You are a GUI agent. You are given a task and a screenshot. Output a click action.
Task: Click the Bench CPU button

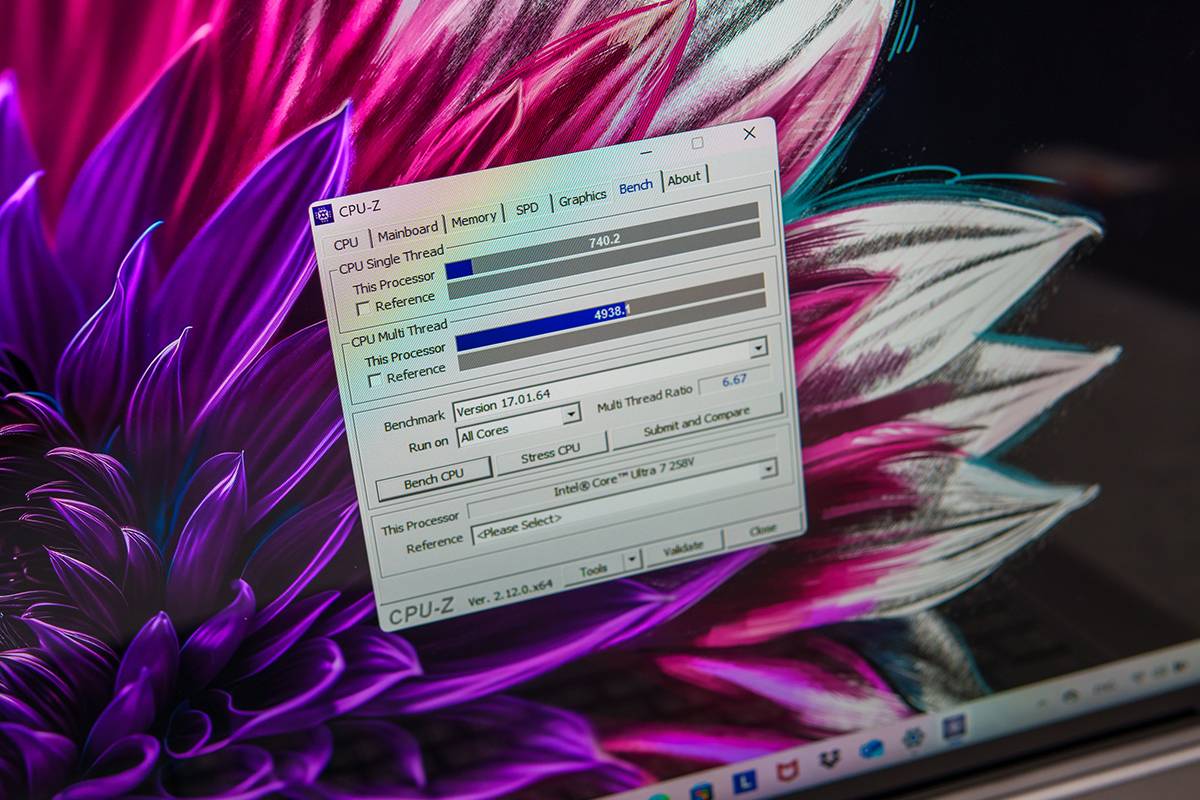434,479
